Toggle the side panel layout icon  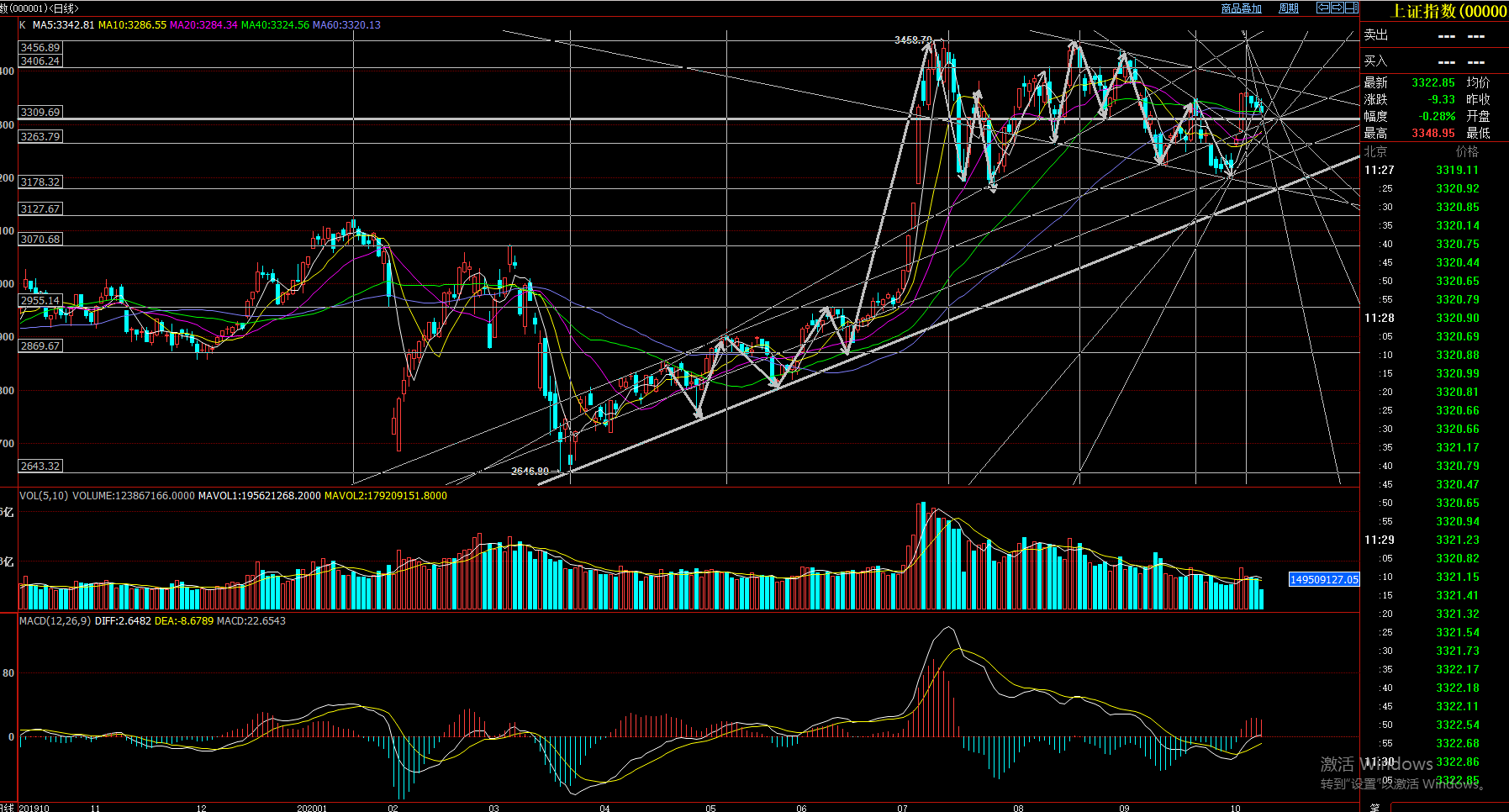click(x=1351, y=8)
